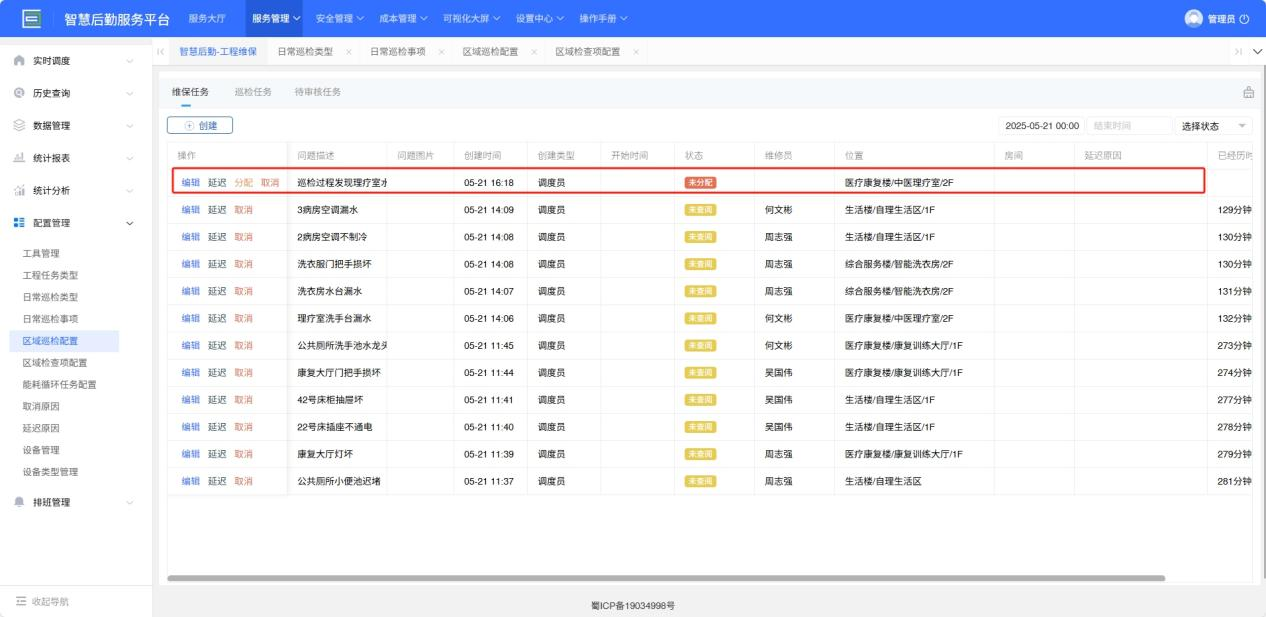
Task: Open 工具管理 in sidebar
Action: (x=41, y=253)
